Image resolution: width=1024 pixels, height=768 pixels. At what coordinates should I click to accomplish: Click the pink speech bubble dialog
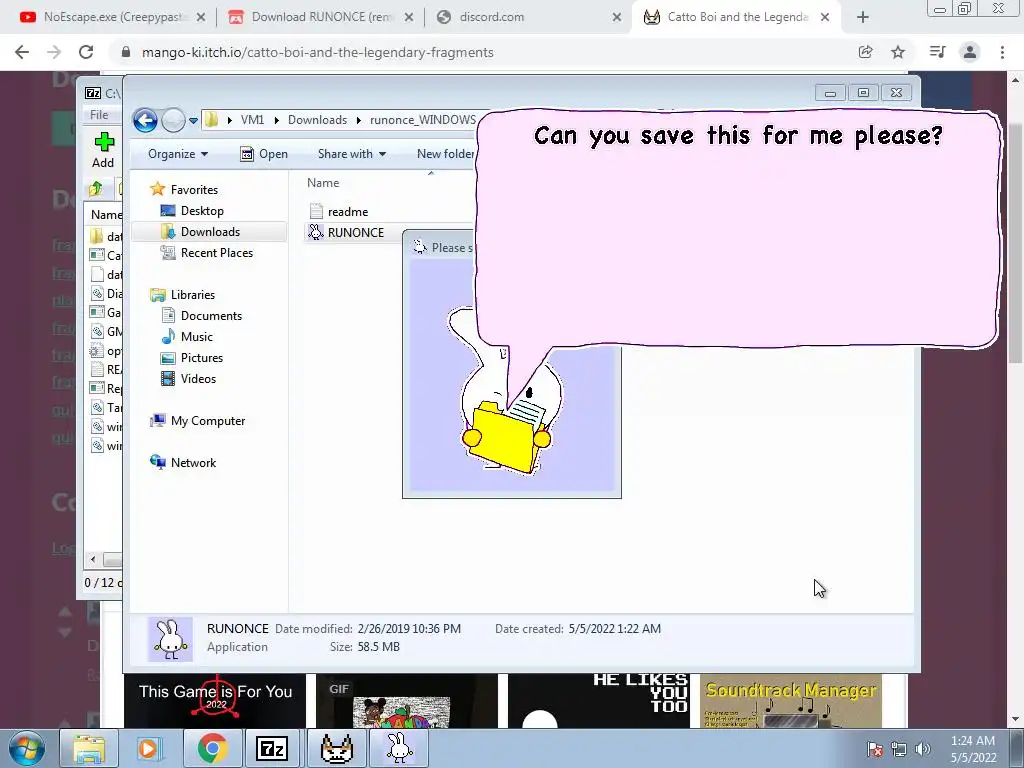(x=738, y=229)
